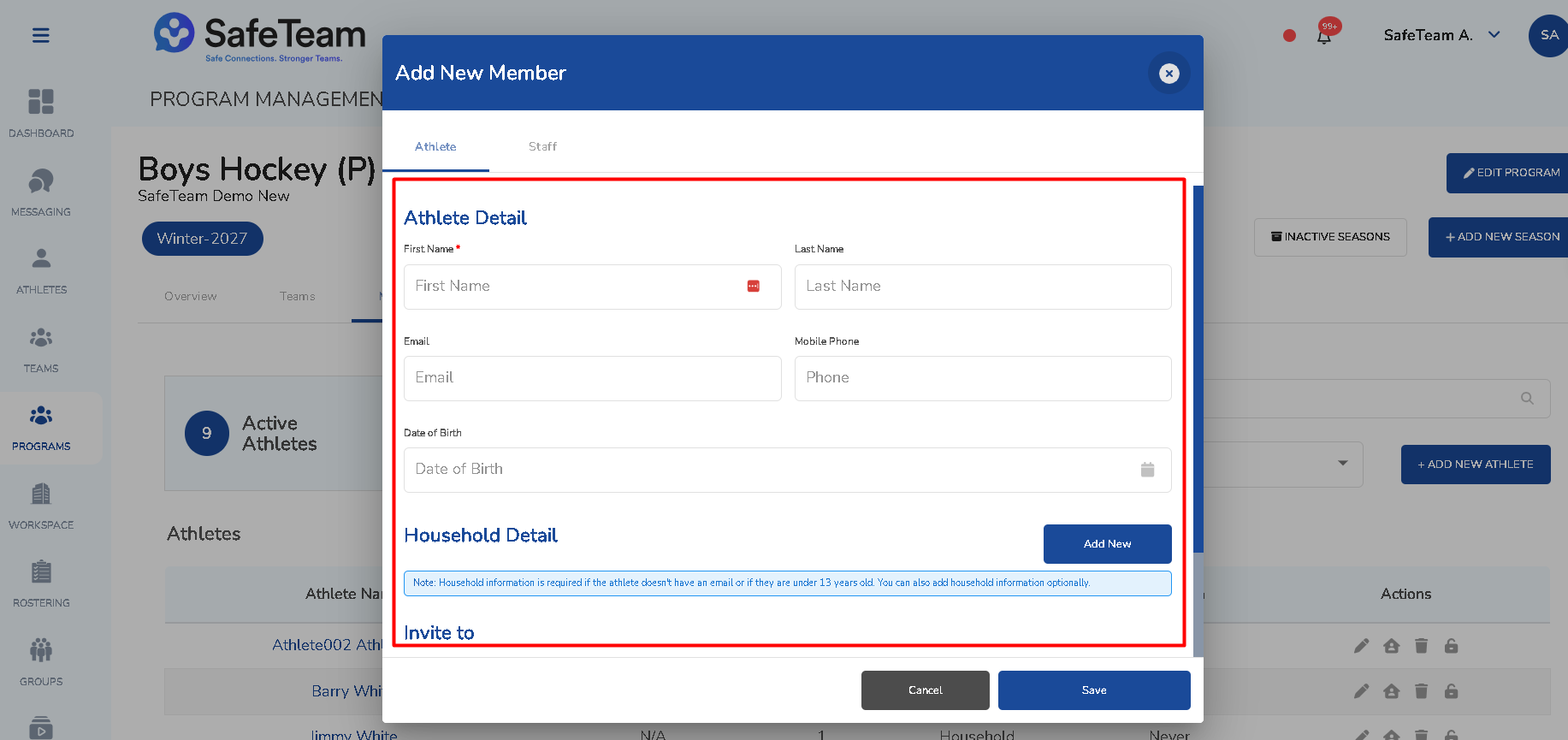Screen dimensions: 1568x740
Task: Click Add New Season button
Action: coord(1499,237)
